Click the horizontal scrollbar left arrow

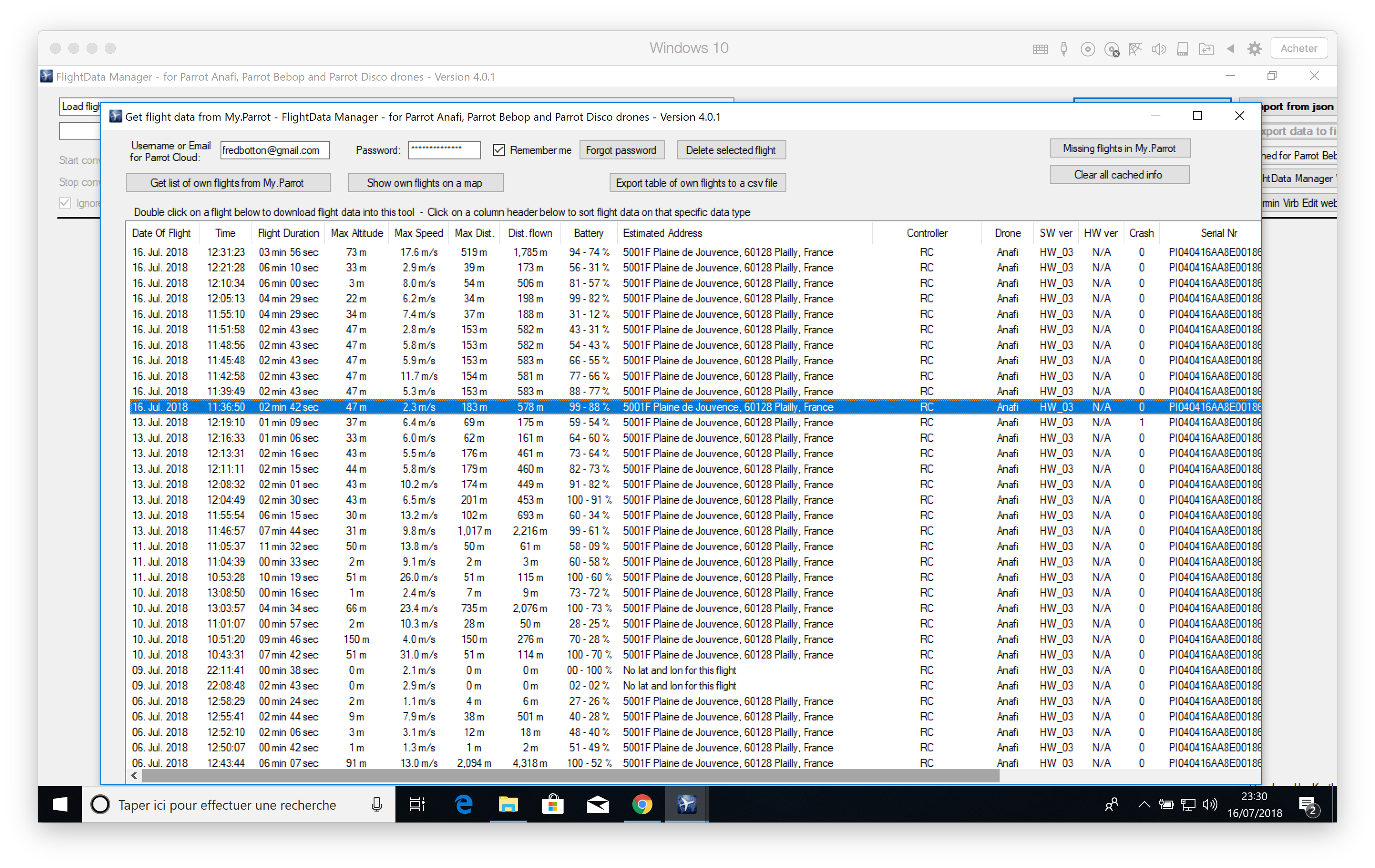point(134,776)
